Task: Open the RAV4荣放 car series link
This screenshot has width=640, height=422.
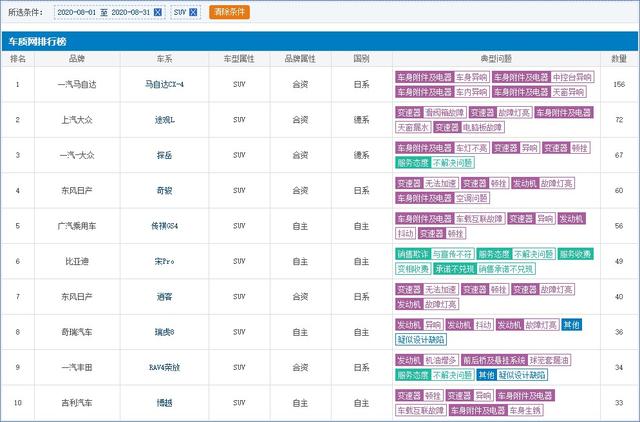Action: click(x=164, y=367)
